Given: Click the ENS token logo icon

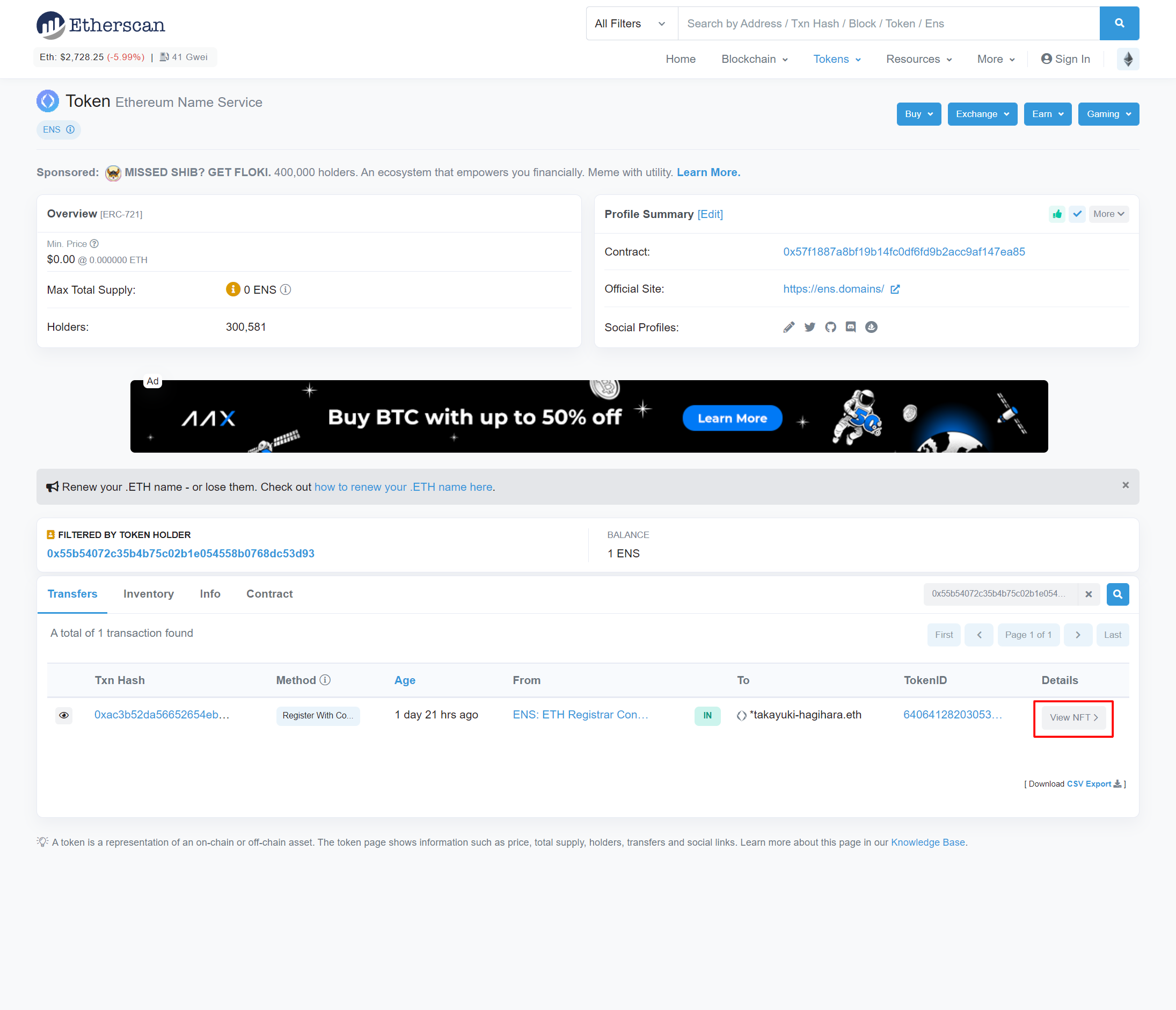Looking at the screenshot, I should point(48,101).
